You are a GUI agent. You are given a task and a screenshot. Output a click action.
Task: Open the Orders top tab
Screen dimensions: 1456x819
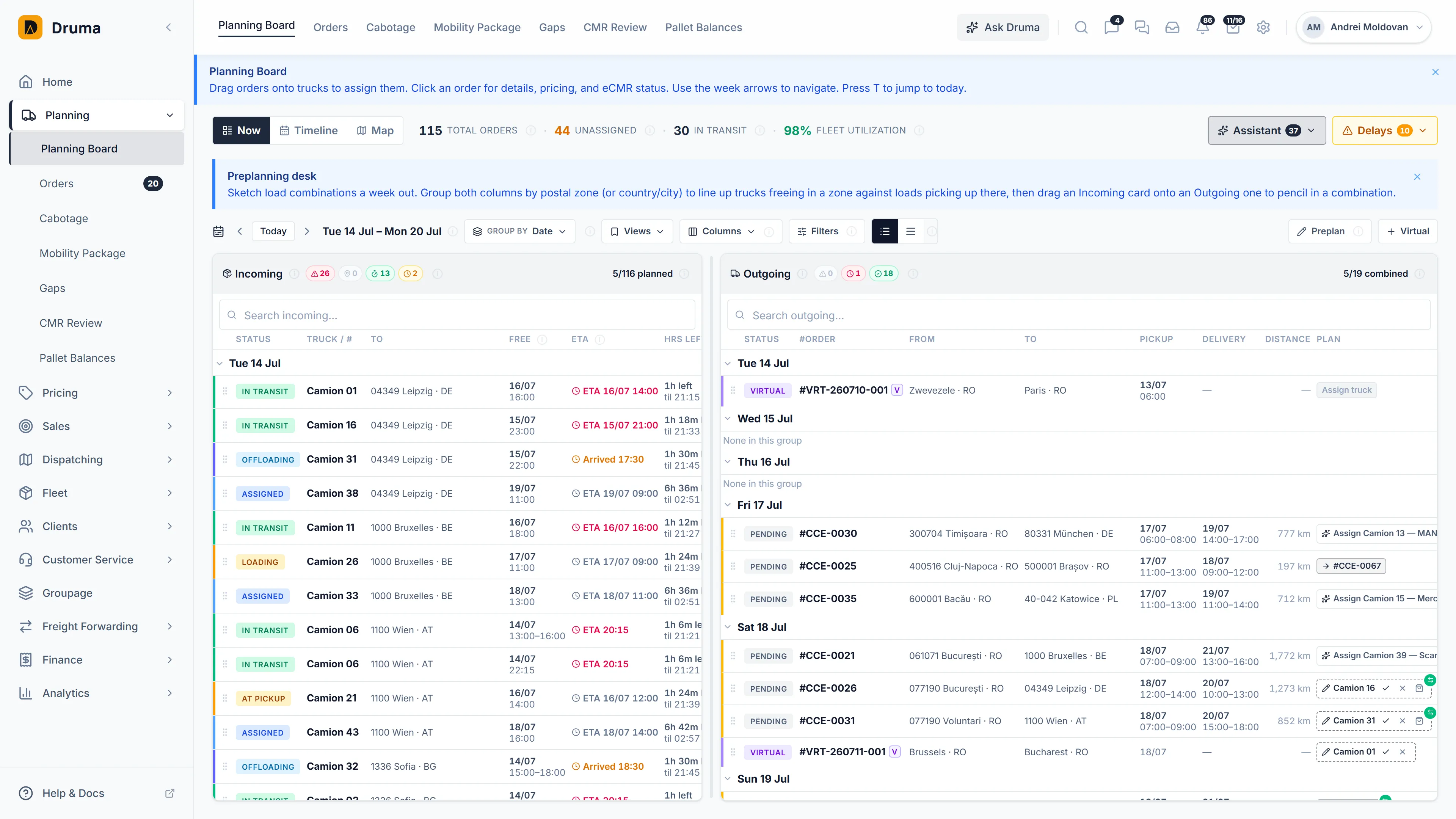coord(331,27)
